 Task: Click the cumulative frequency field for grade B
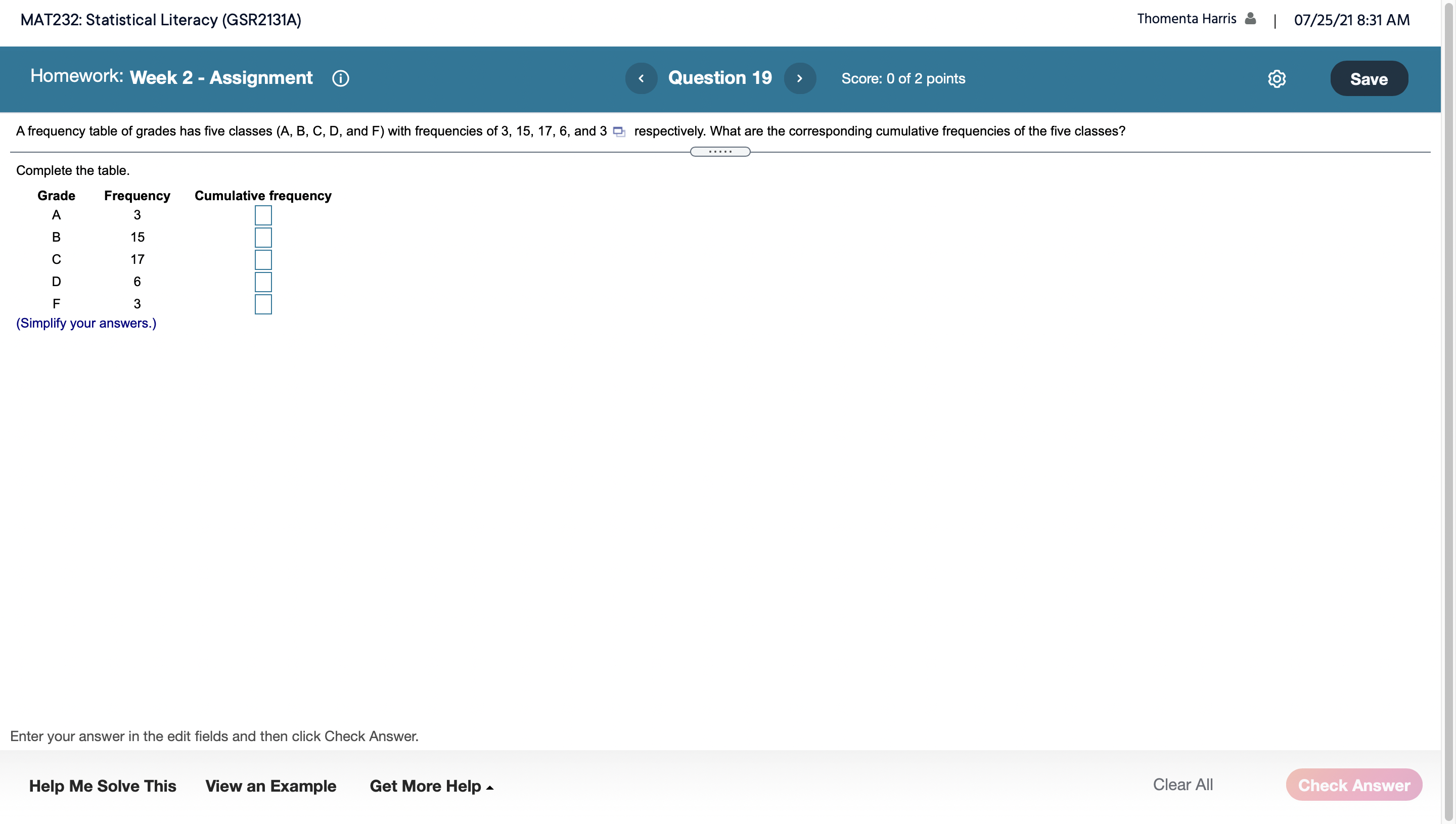[263, 237]
